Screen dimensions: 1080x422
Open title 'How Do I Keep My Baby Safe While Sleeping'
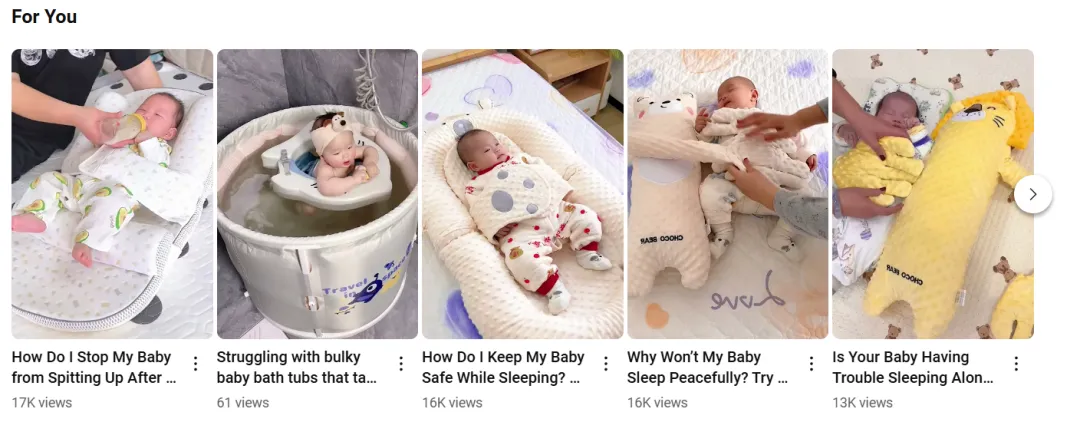click(x=503, y=368)
